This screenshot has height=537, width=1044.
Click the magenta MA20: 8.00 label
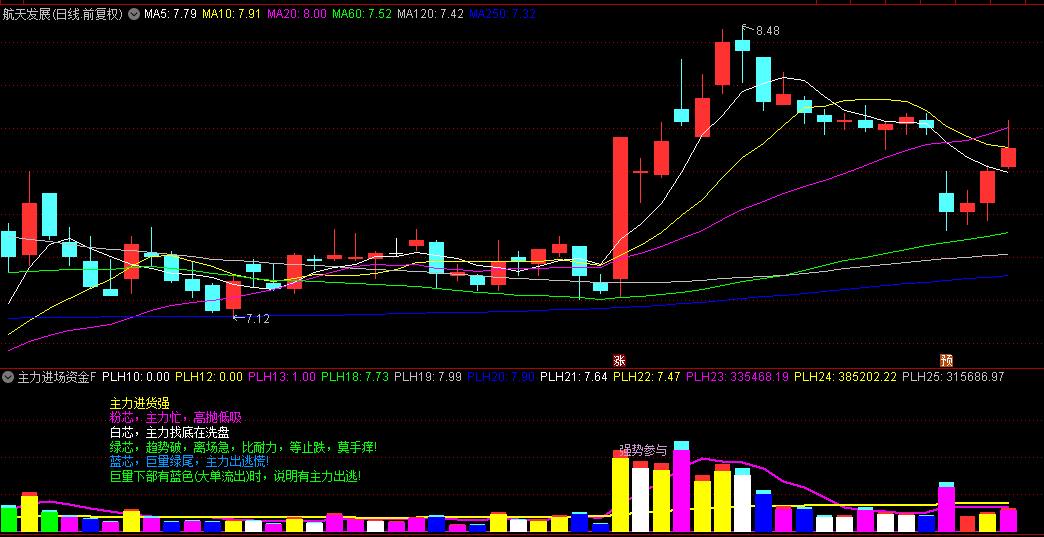[x=296, y=13]
